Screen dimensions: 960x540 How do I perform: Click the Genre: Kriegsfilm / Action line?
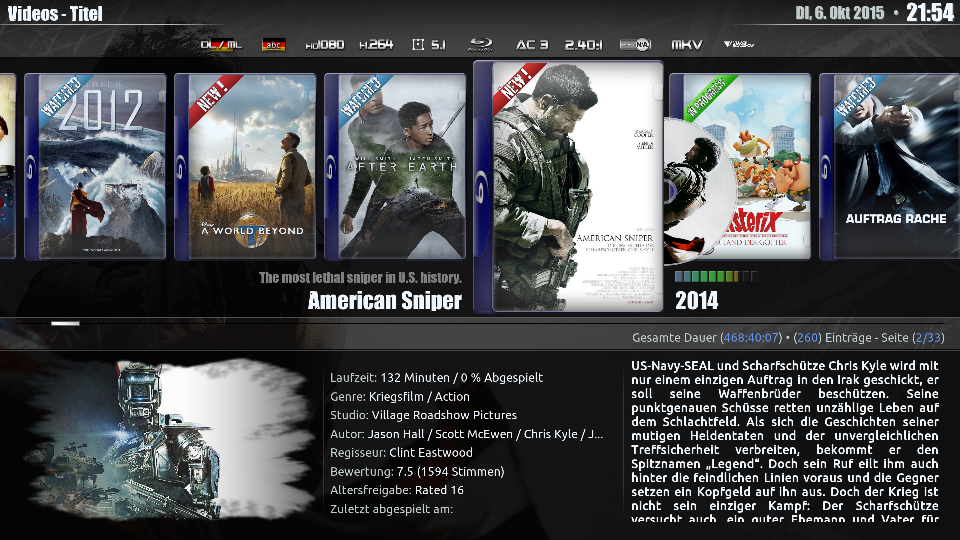pos(400,397)
